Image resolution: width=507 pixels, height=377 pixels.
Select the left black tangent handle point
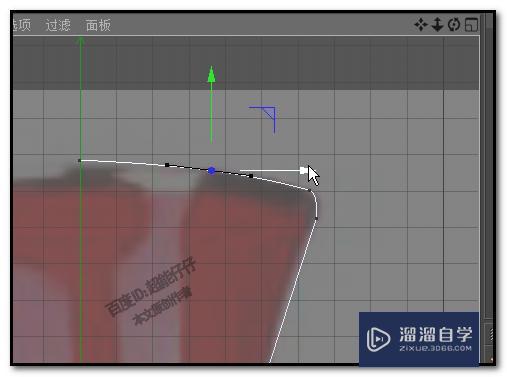pyautogui.click(x=167, y=165)
